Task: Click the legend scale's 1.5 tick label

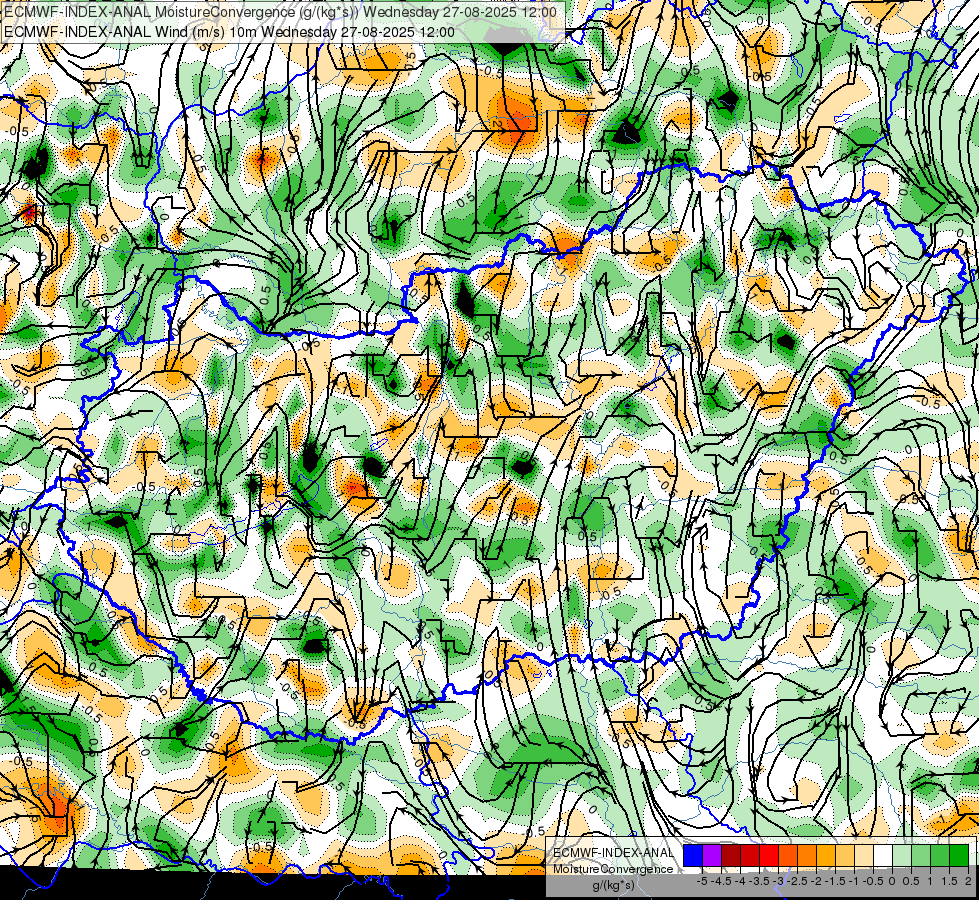Action: (x=950, y=881)
